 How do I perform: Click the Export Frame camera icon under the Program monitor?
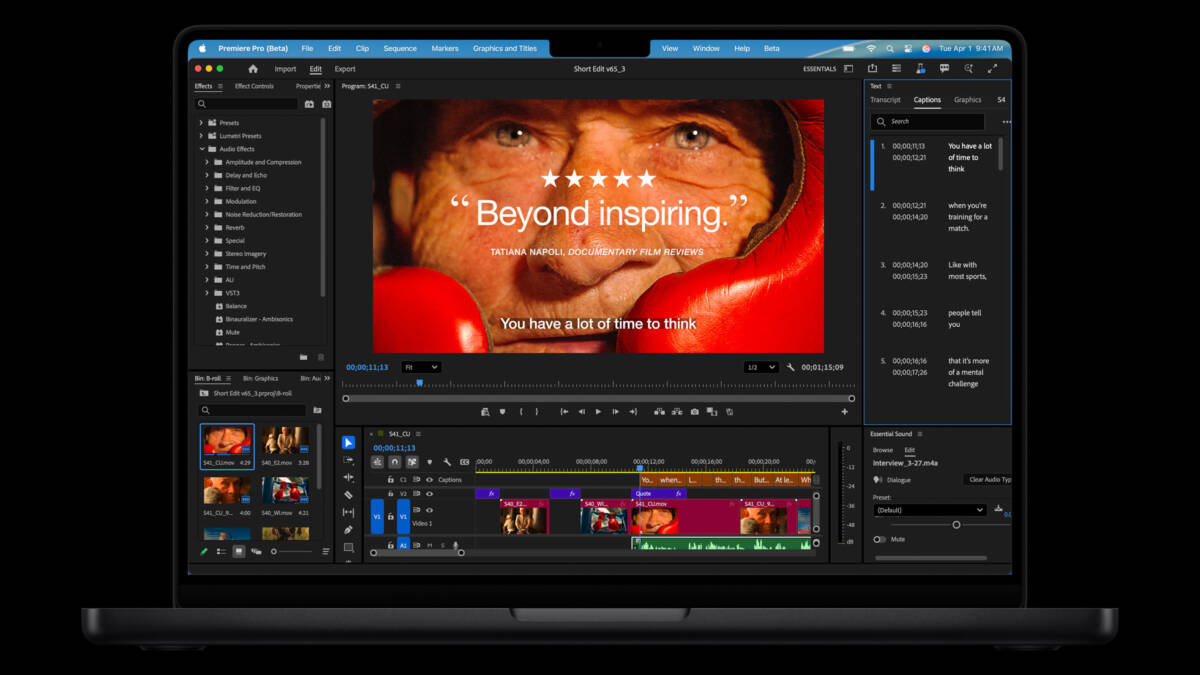(x=694, y=411)
